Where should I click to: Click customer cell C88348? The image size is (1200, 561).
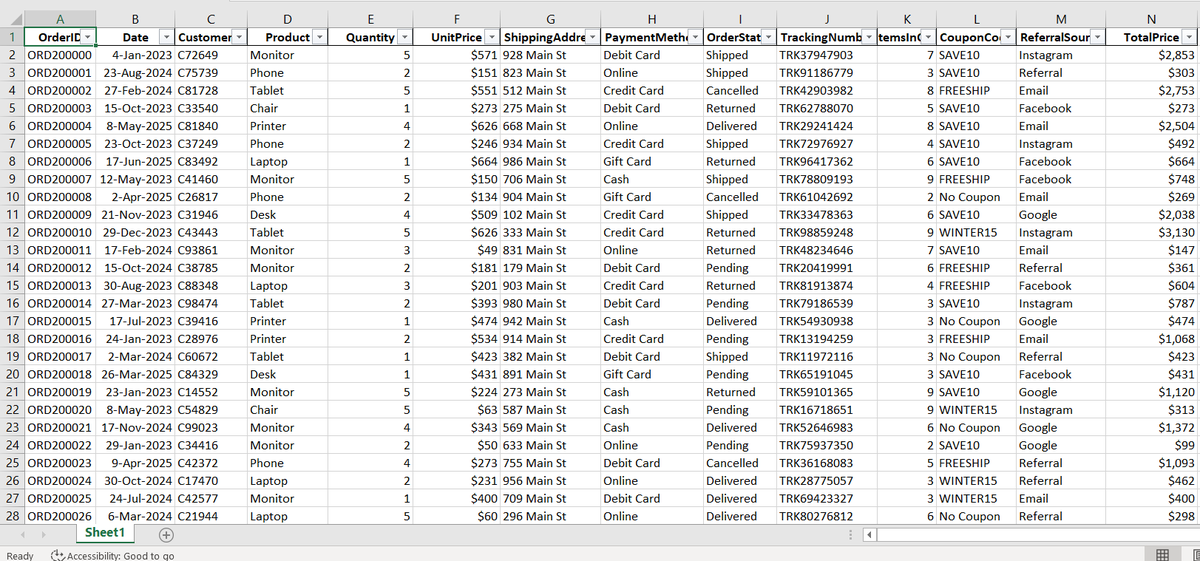[212, 286]
